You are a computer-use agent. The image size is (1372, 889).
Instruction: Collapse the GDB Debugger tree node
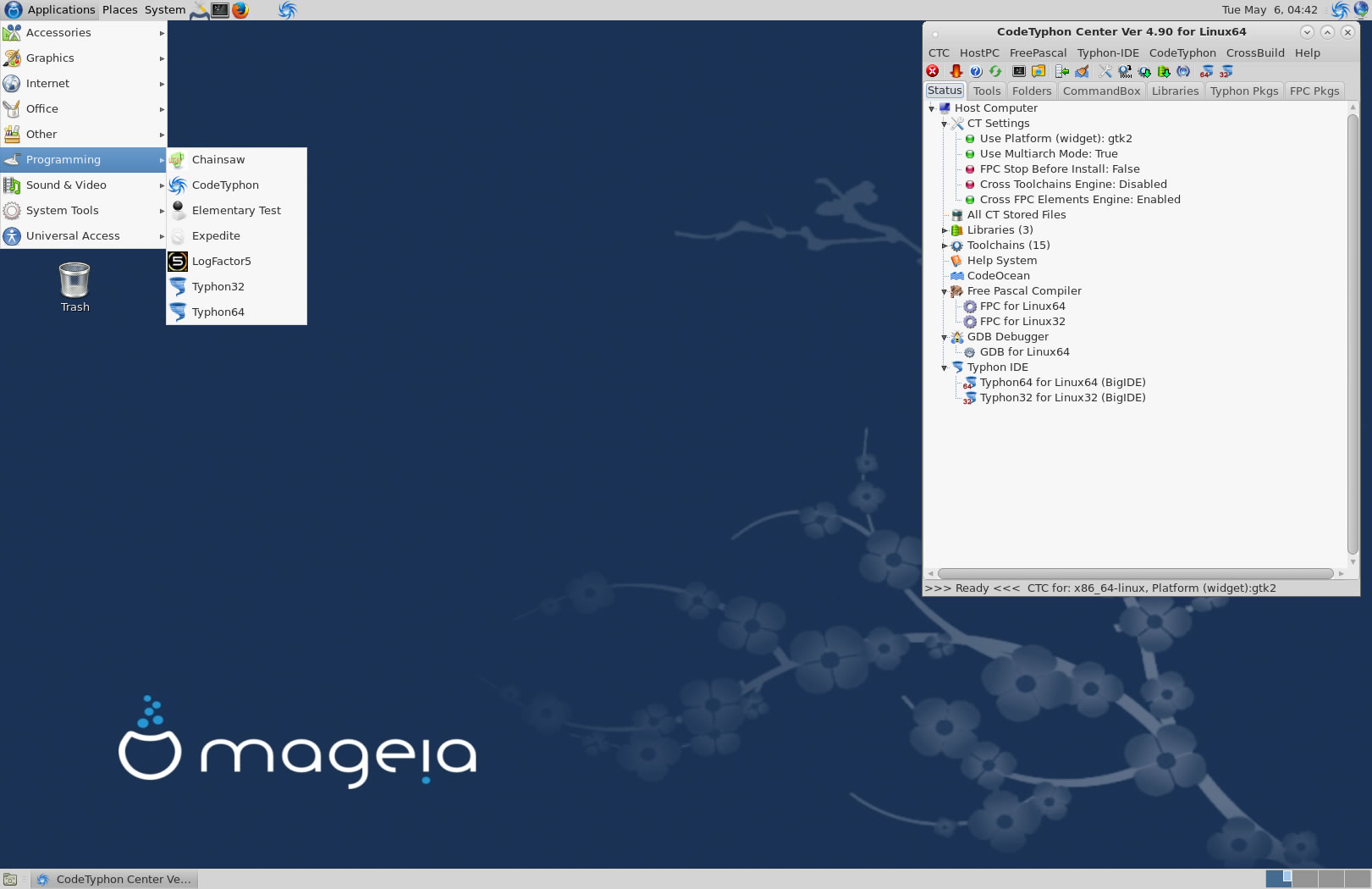pyautogui.click(x=945, y=337)
